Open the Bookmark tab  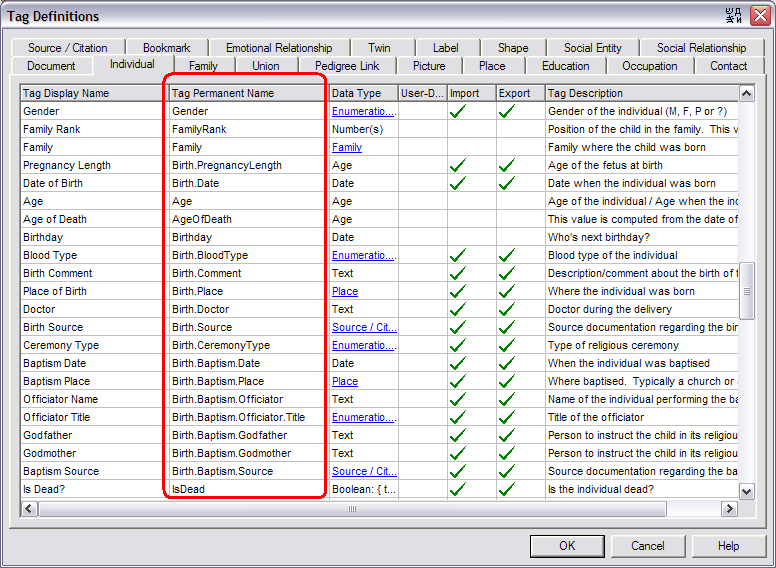167,48
